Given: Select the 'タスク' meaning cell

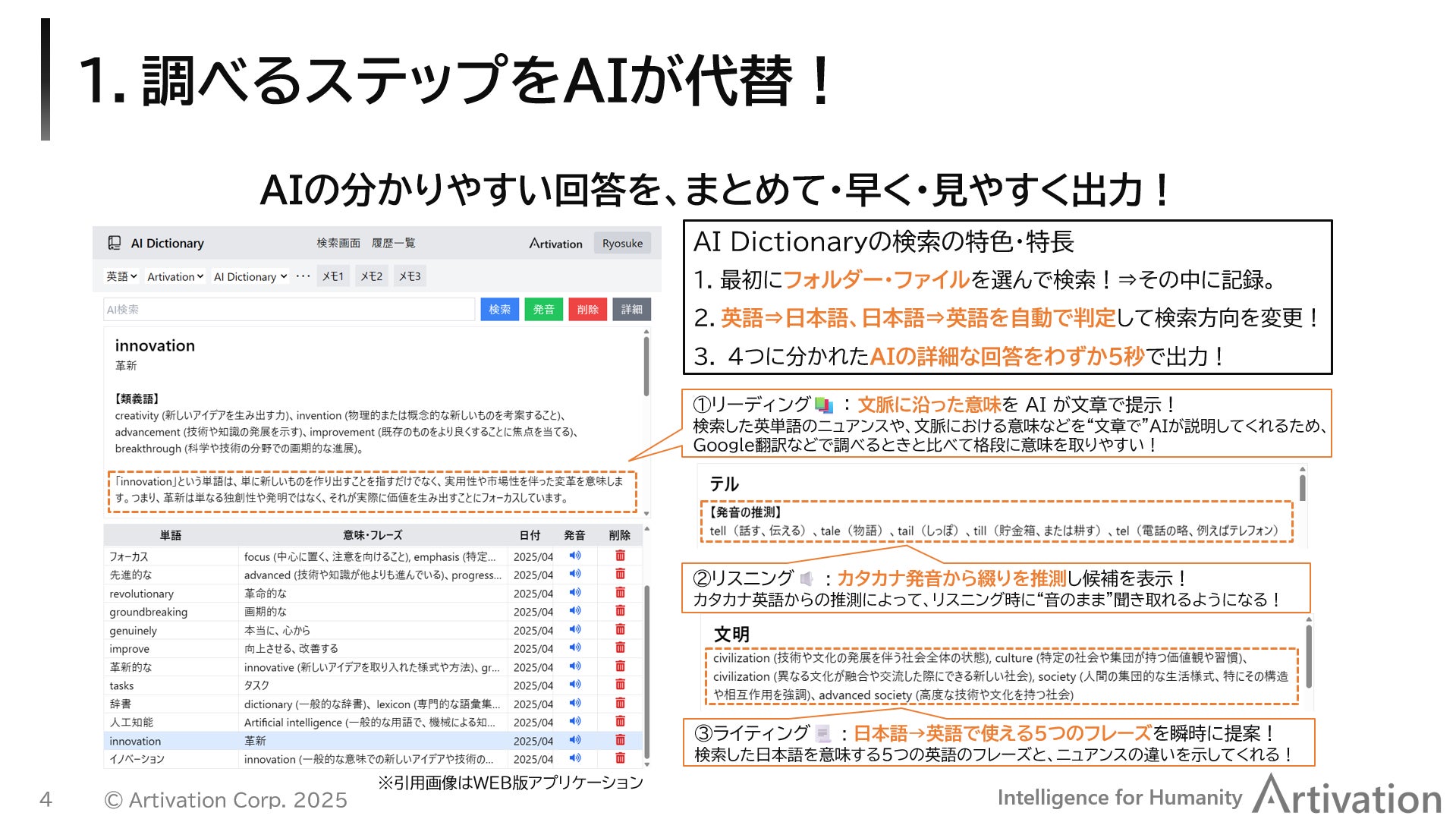Looking at the screenshot, I should pos(373,685).
